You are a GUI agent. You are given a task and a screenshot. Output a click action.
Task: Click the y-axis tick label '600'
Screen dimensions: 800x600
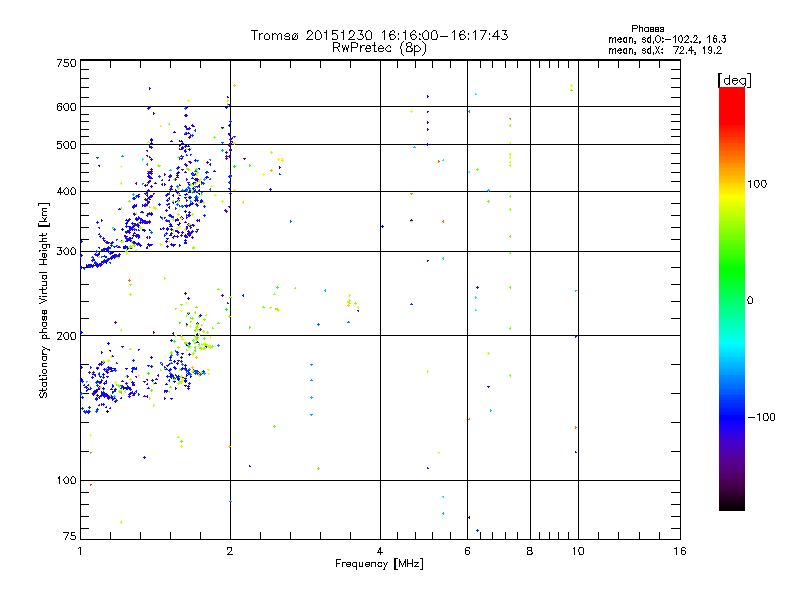point(66,107)
